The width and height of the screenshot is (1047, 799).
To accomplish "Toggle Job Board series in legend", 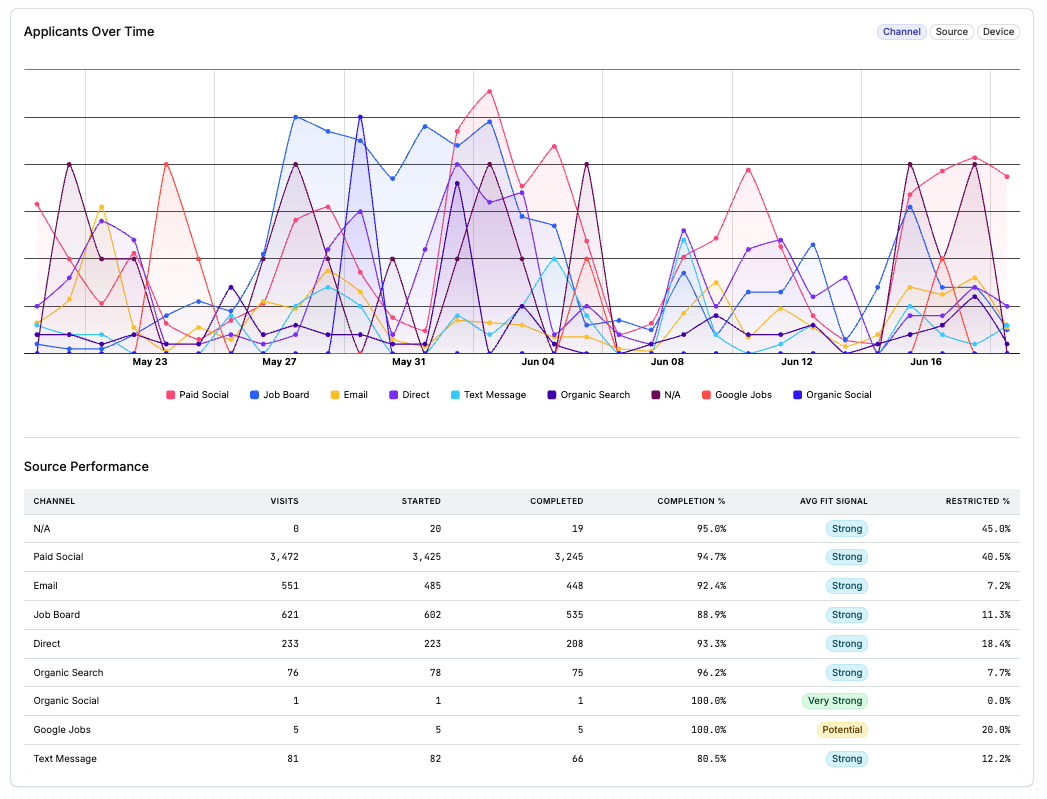I will [279, 395].
